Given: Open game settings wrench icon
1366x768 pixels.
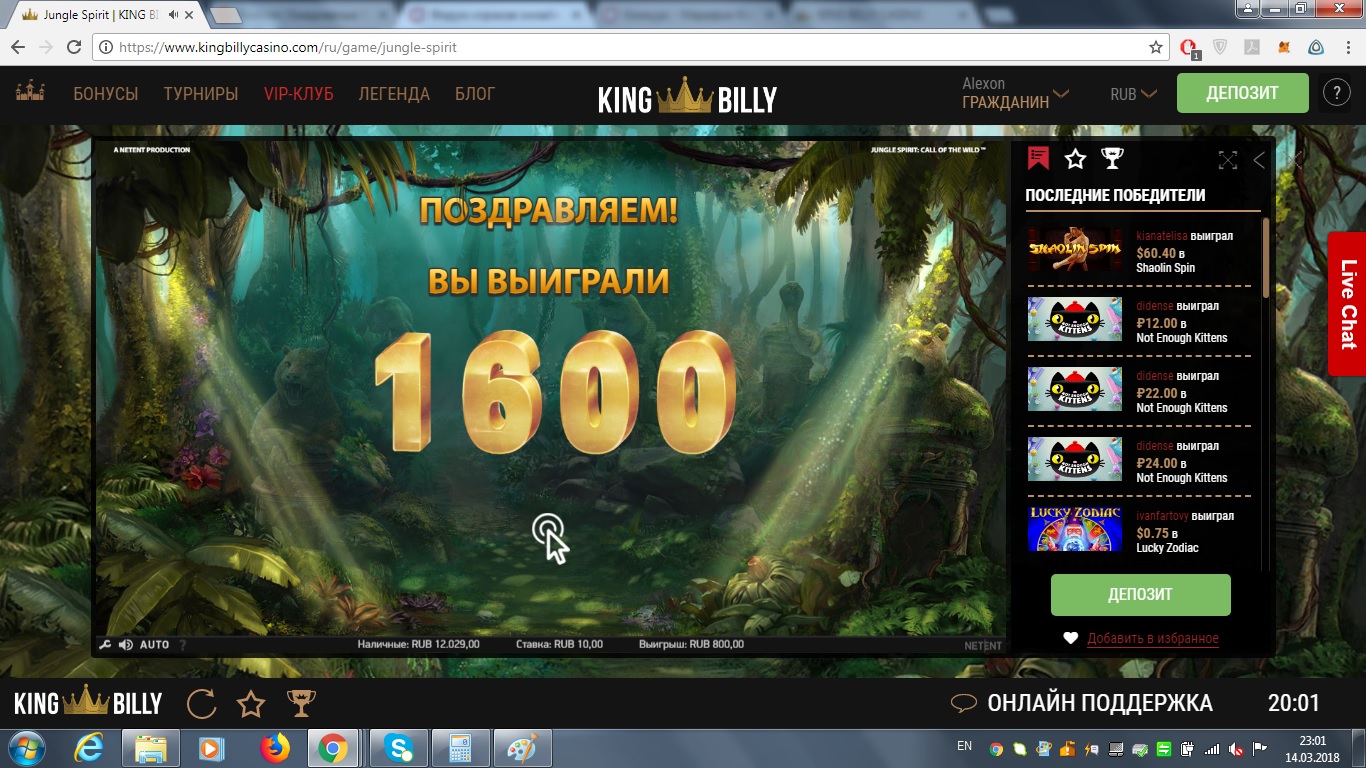Looking at the screenshot, I should [x=105, y=645].
